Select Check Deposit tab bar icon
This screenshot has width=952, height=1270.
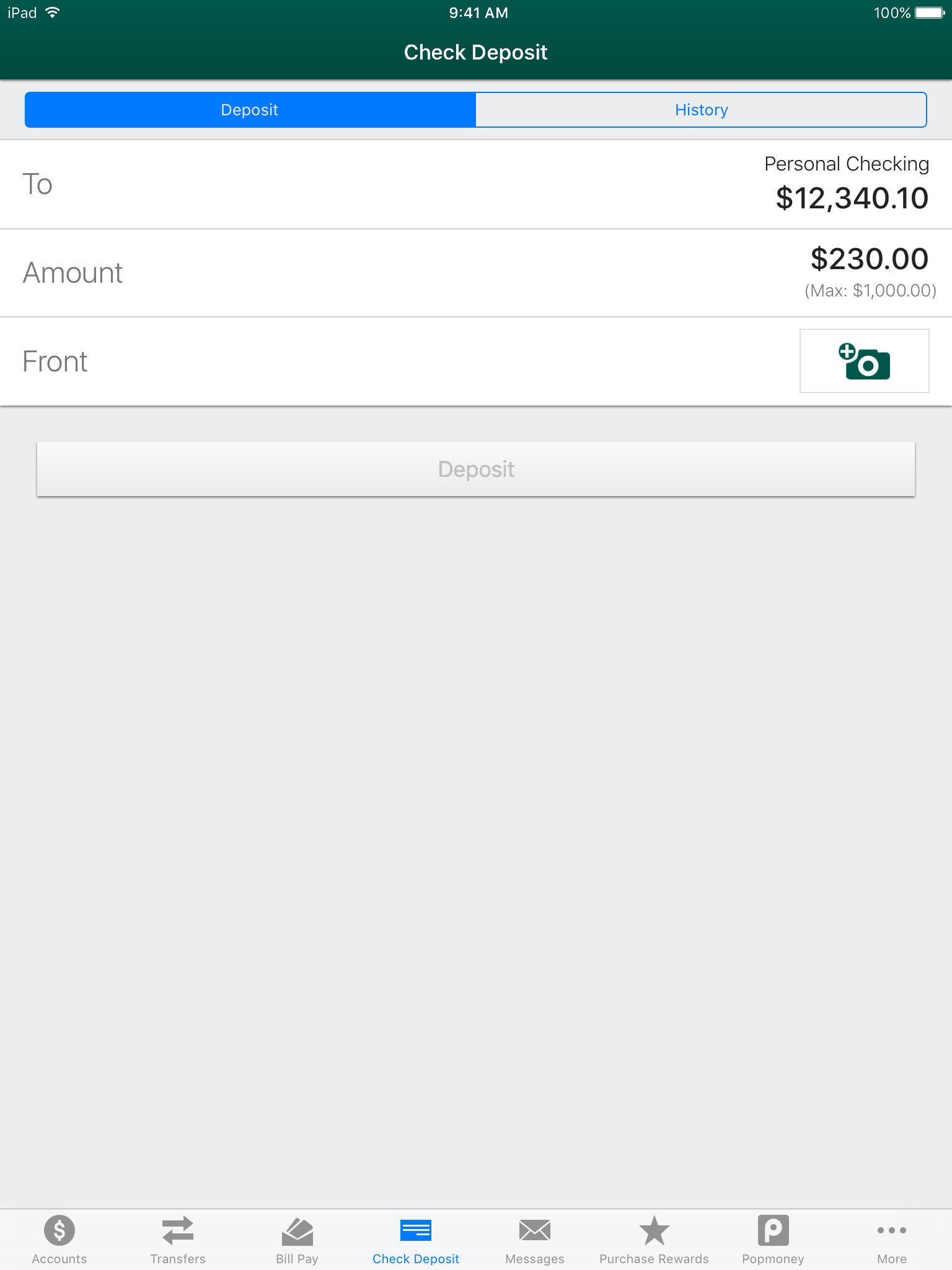pos(416,1230)
